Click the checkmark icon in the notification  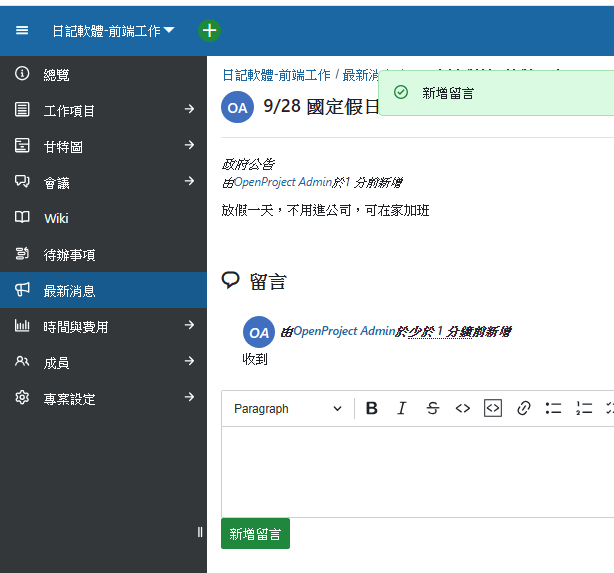coord(401,92)
